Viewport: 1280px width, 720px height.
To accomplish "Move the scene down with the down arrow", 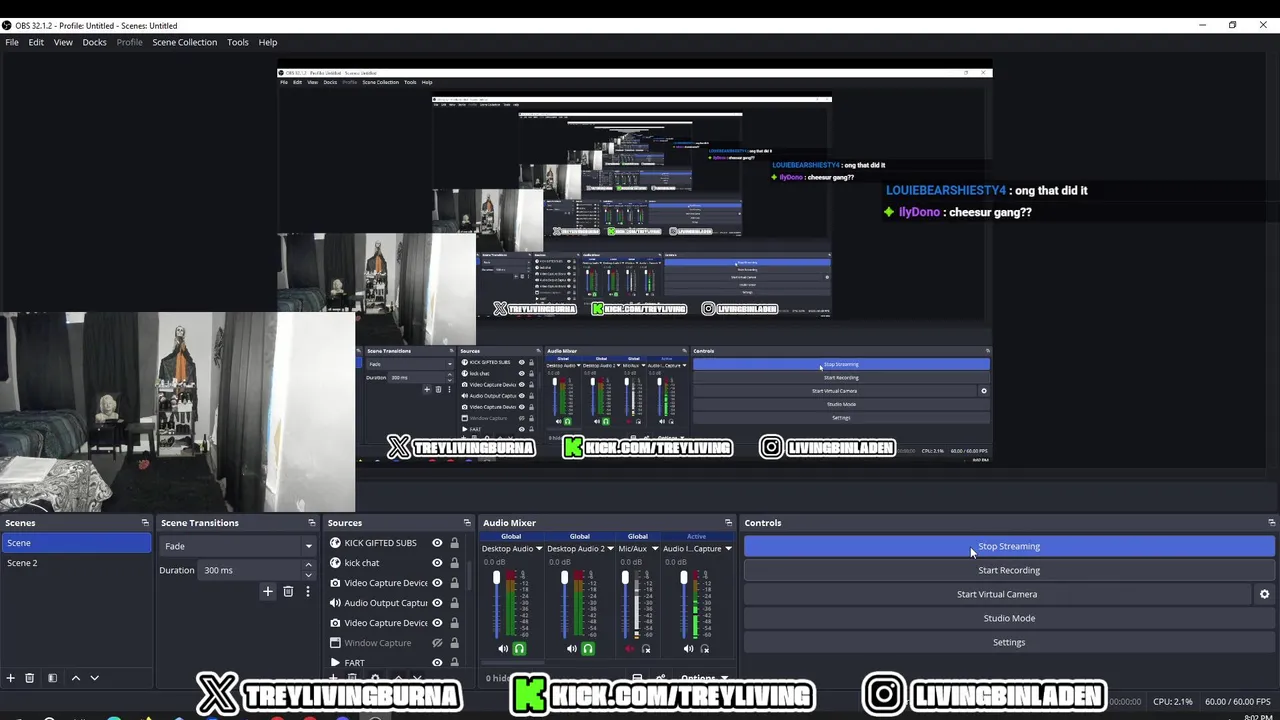I will (x=94, y=678).
